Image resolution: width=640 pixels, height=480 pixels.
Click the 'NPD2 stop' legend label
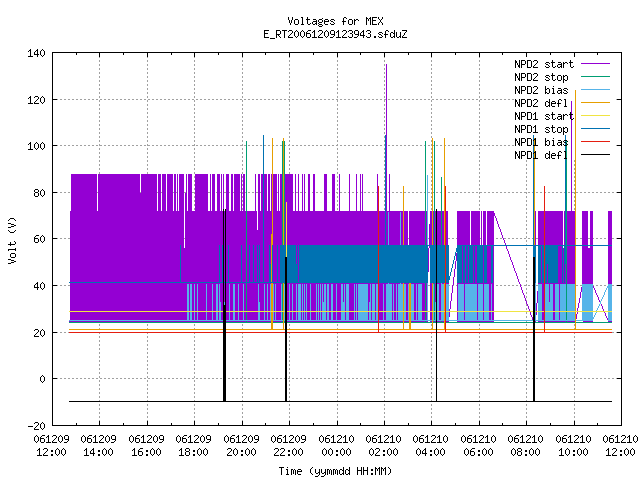tap(541, 77)
